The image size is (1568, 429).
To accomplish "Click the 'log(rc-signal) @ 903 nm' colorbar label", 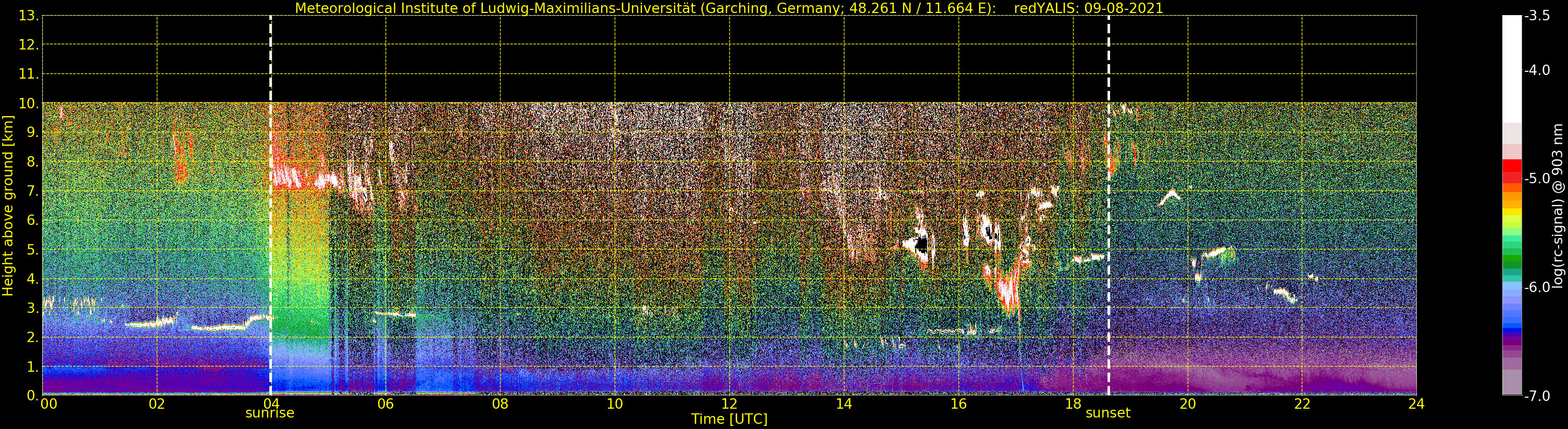I will [x=1558, y=205].
